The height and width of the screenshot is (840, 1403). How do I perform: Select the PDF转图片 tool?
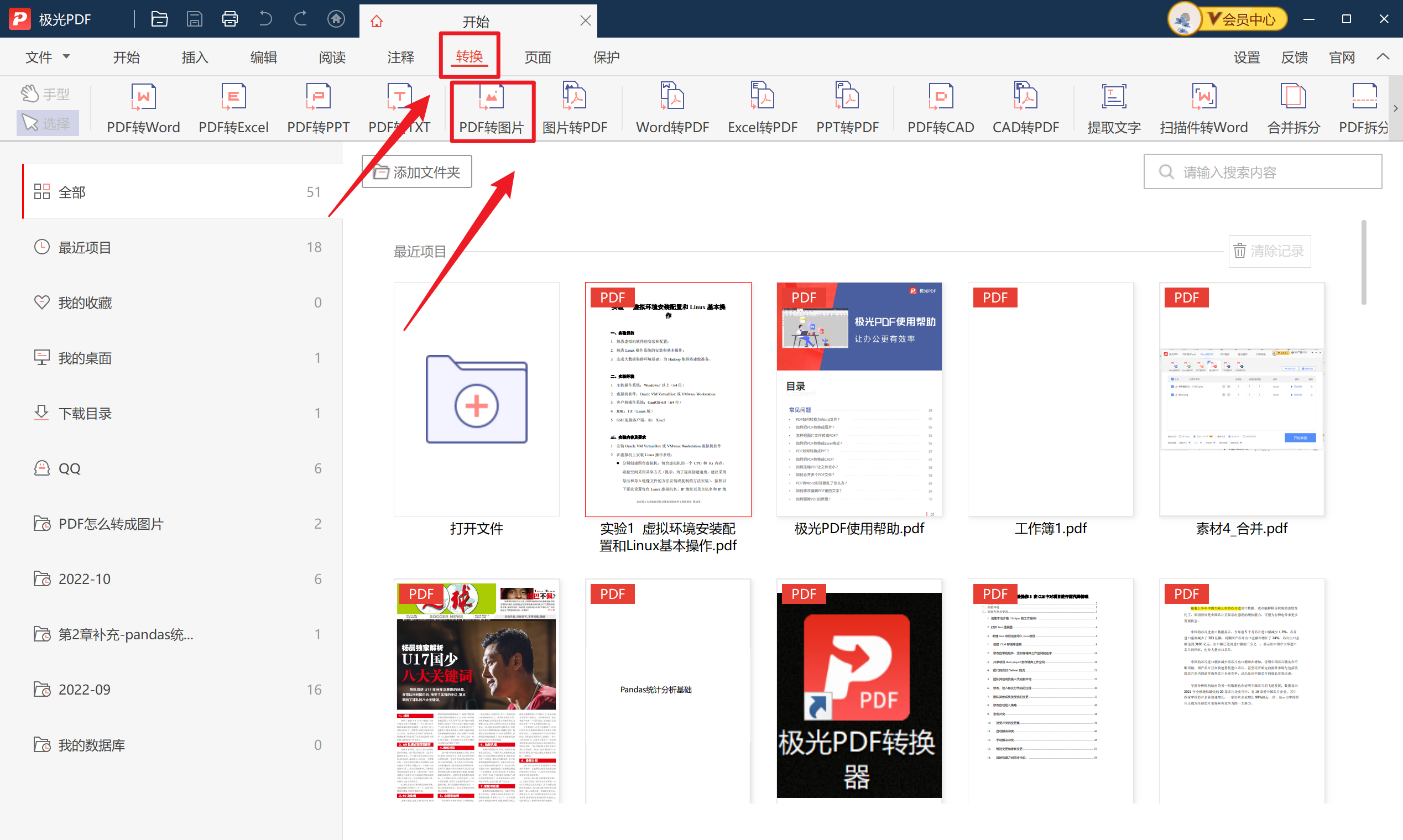[x=491, y=109]
